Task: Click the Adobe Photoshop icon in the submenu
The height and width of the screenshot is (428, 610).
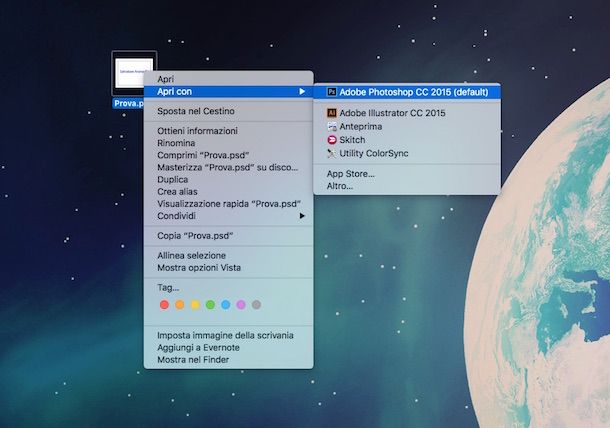Action: [332, 92]
